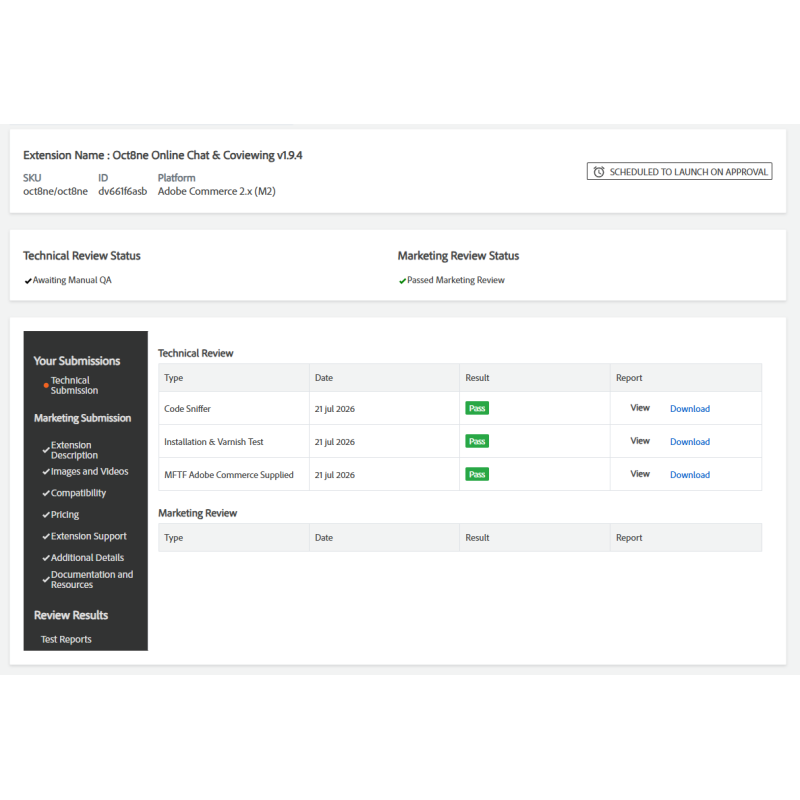Open Technical Submission in the sidebar

(74, 385)
